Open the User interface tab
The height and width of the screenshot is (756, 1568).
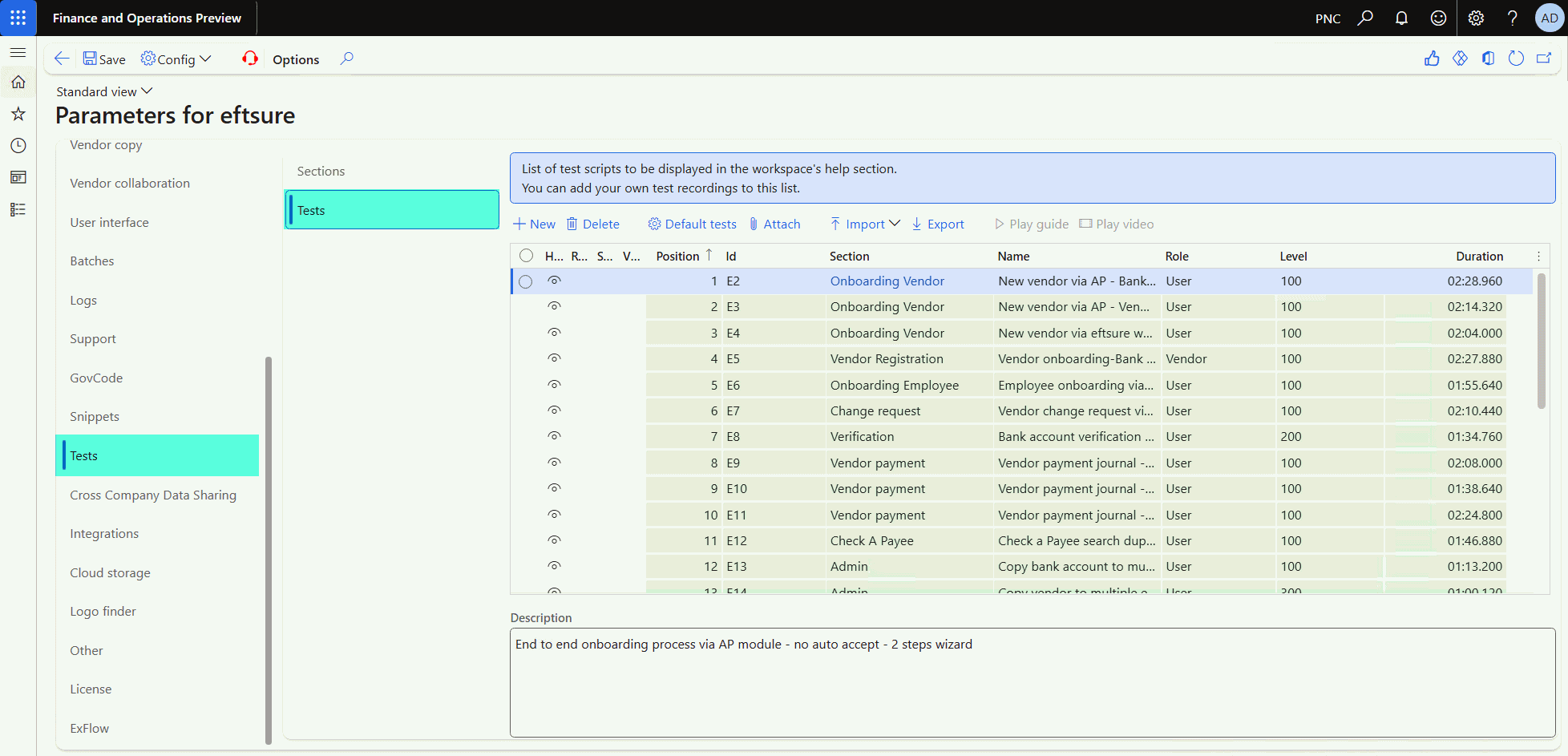[109, 222]
